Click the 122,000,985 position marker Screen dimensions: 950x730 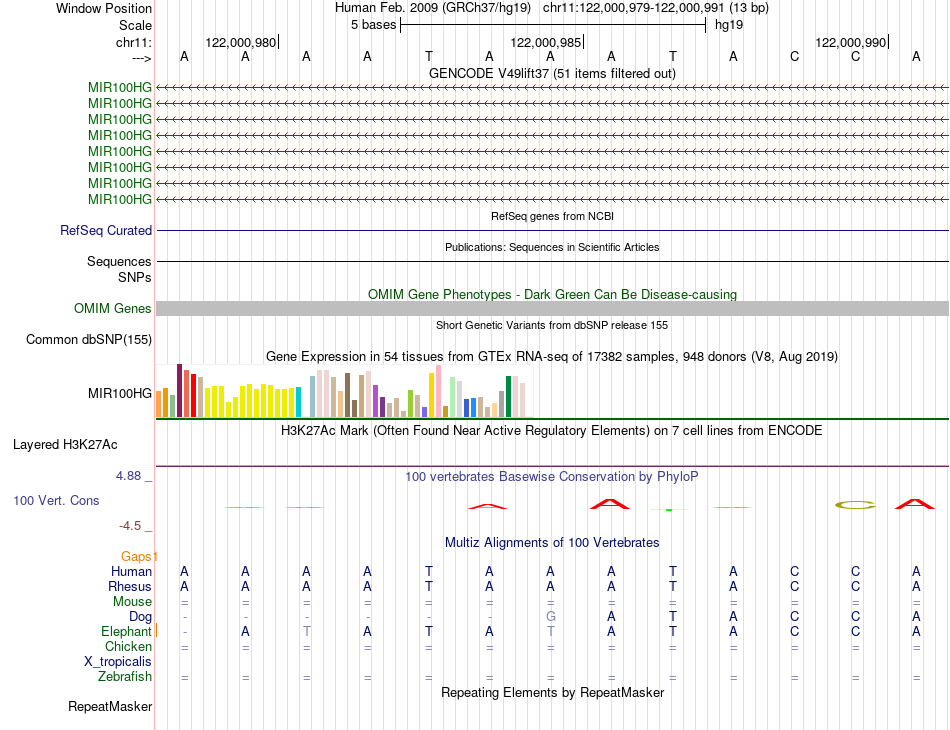coord(545,42)
